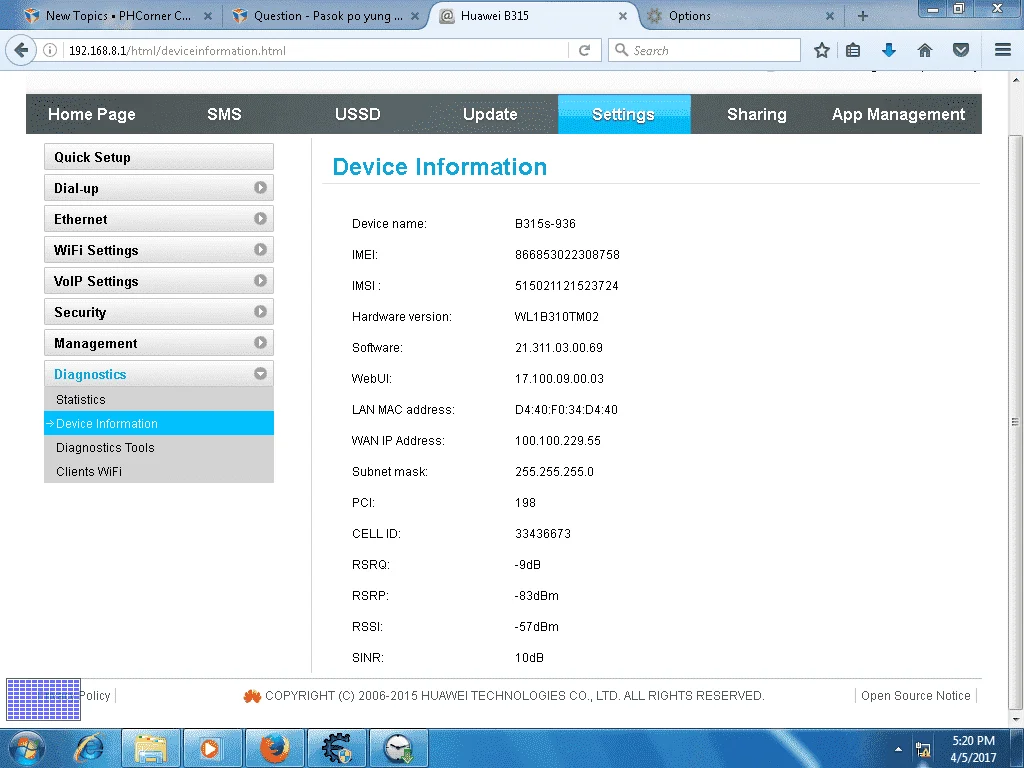The height and width of the screenshot is (768, 1024).
Task: Open Clients WiFi in sidebar
Action: [x=159, y=471]
